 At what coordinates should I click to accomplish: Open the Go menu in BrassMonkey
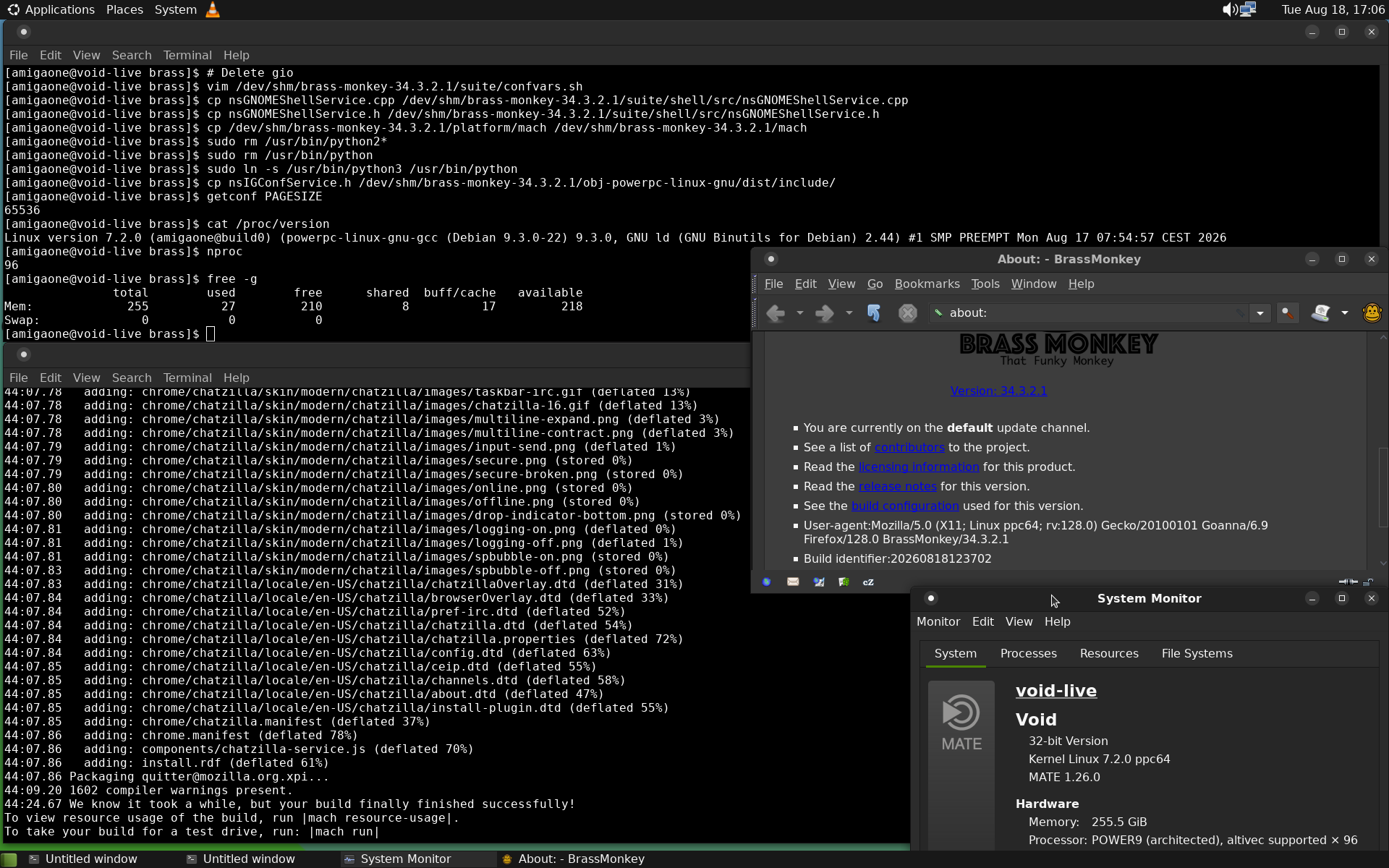[x=875, y=284]
